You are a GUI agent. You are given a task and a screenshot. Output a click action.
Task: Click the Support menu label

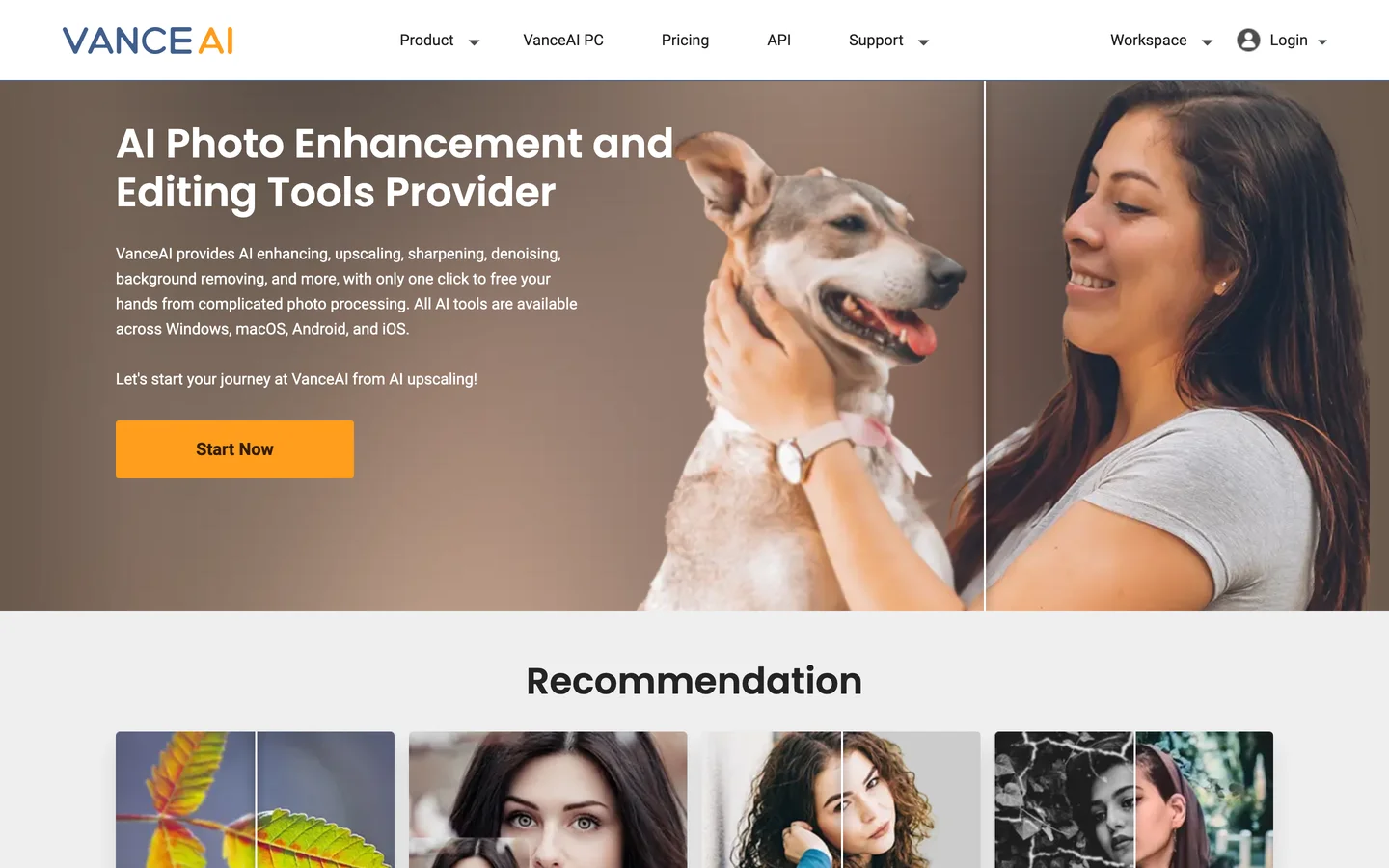tap(876, 41)
